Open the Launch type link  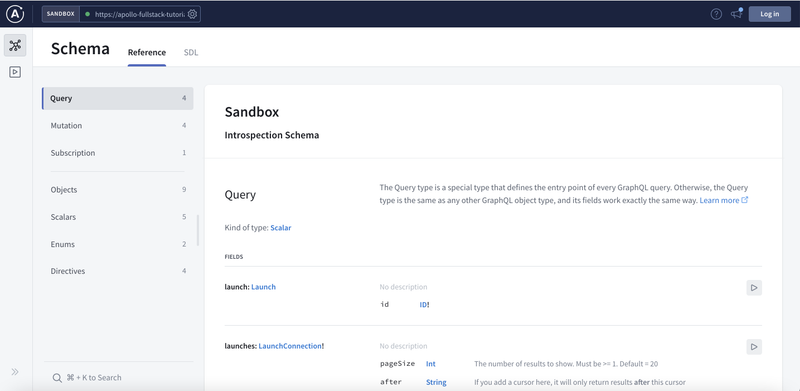pyautogui.click(x=263, y=287)
